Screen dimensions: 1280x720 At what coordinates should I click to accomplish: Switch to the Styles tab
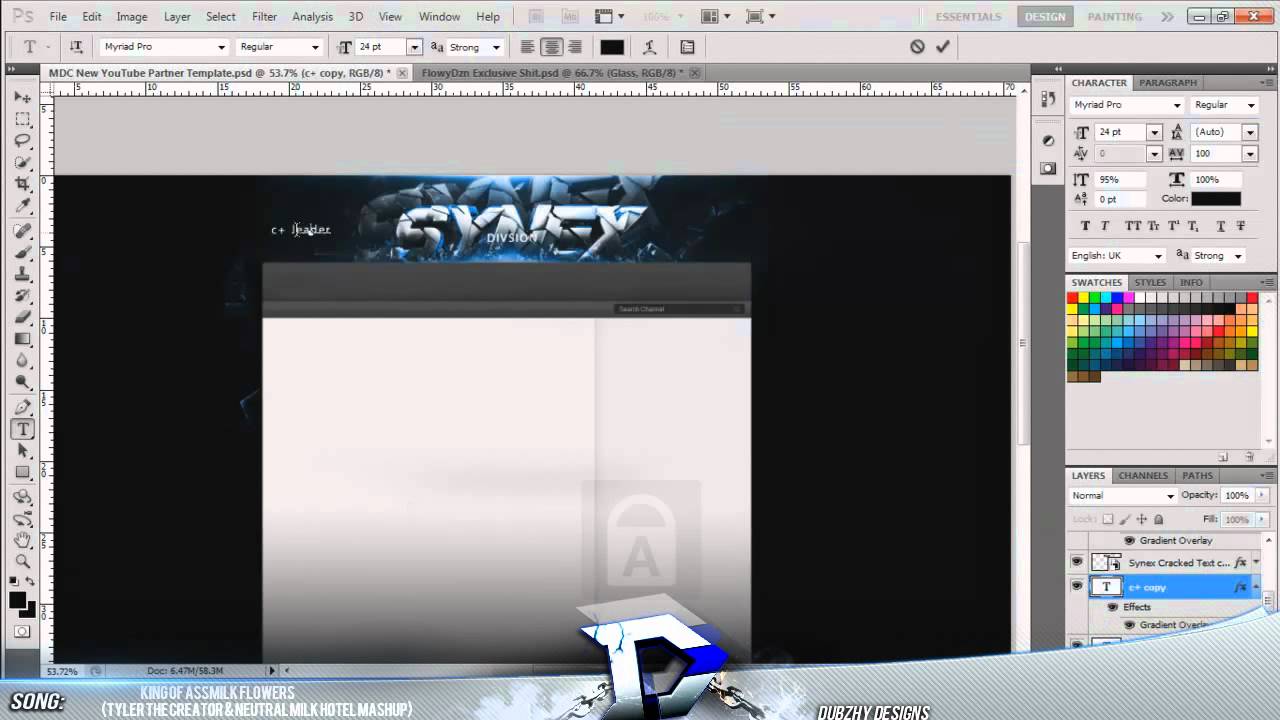click(1150, 283)
